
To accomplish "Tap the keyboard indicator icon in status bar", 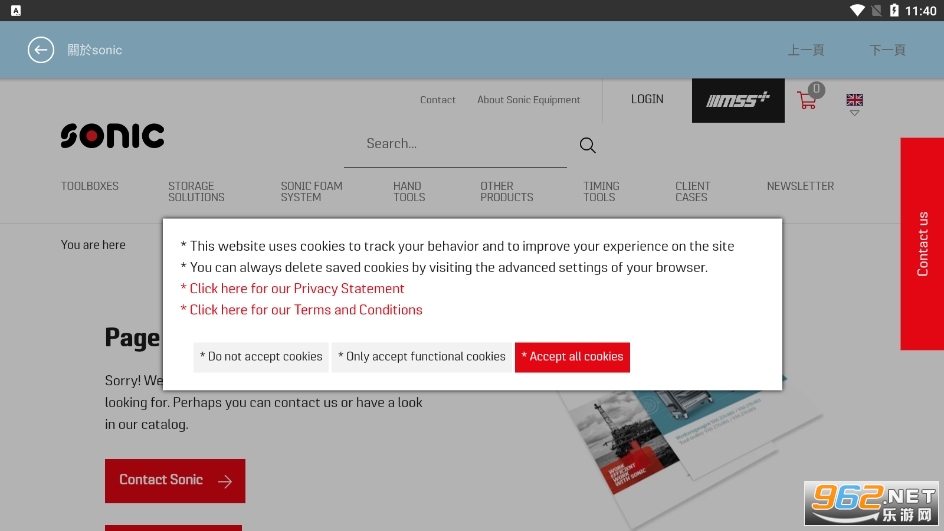I will [x=16, y=10].
